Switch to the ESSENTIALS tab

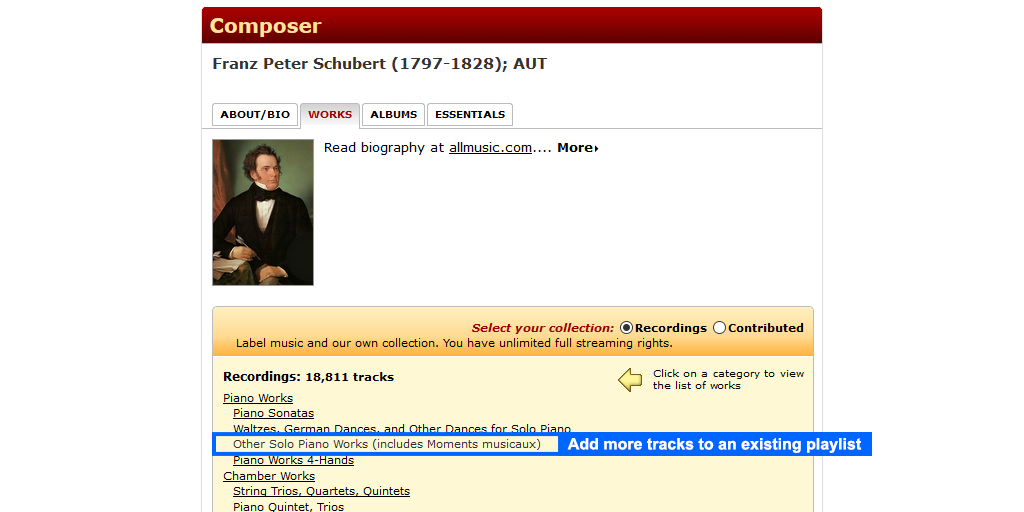470,114
